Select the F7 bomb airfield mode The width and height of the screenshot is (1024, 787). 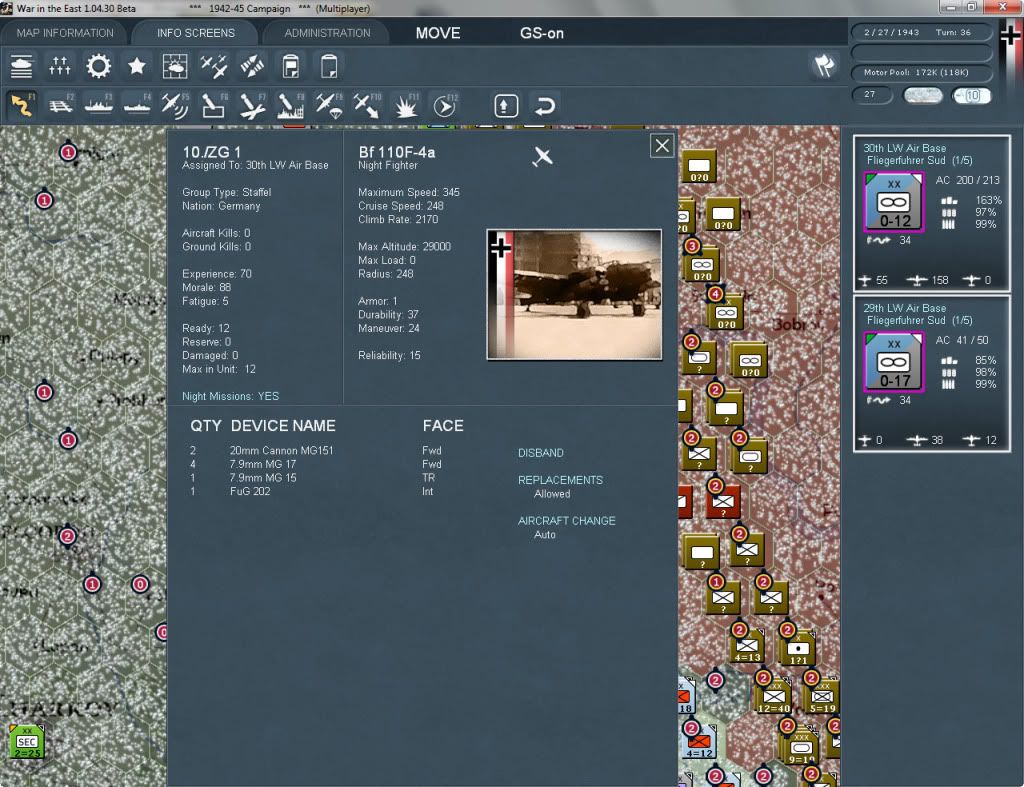(x=252, y=105)
